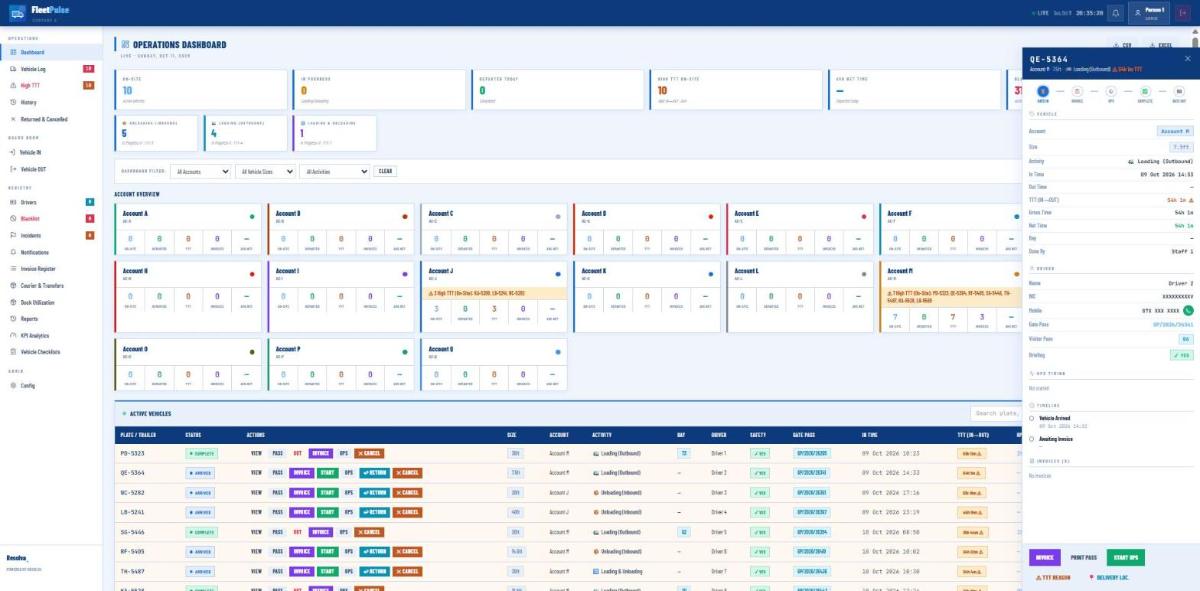Open the All Accounts filter dropdown

tap(201, 171)
